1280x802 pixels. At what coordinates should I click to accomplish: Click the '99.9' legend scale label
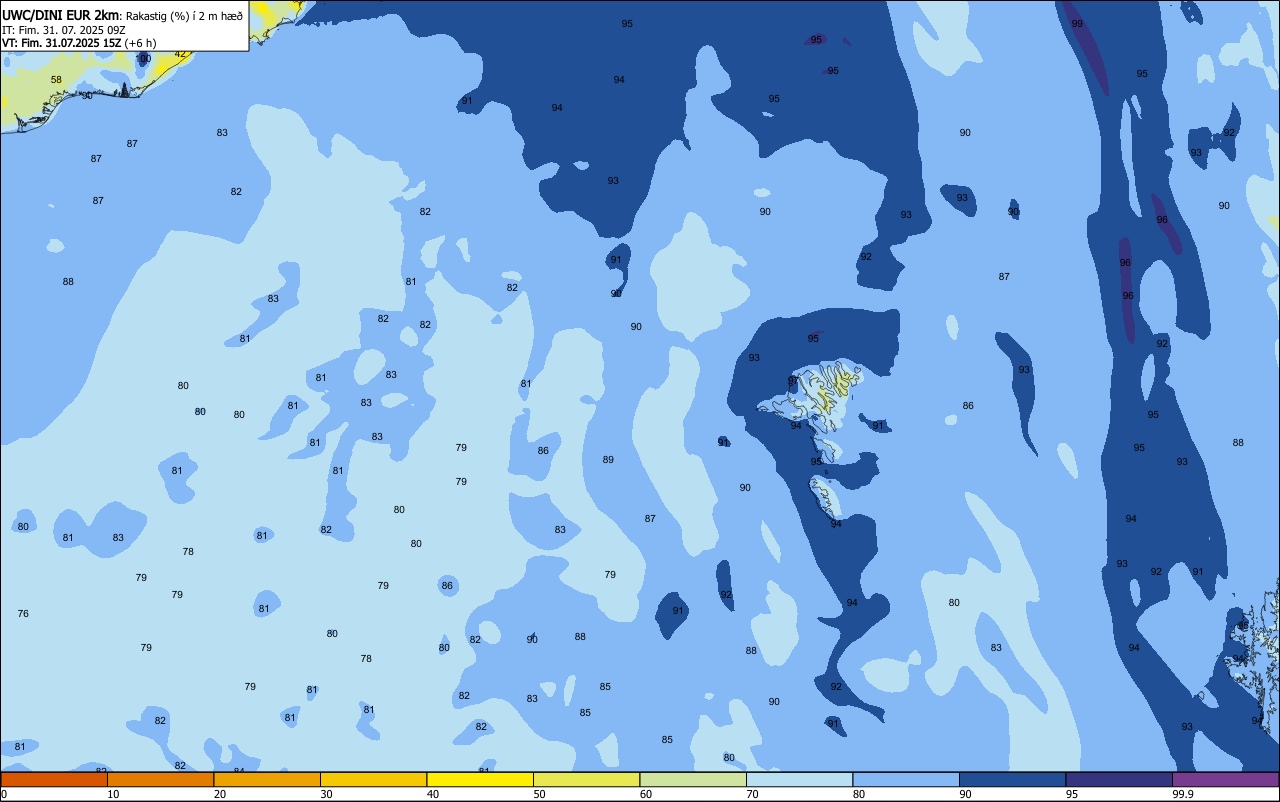(1183, 794)
